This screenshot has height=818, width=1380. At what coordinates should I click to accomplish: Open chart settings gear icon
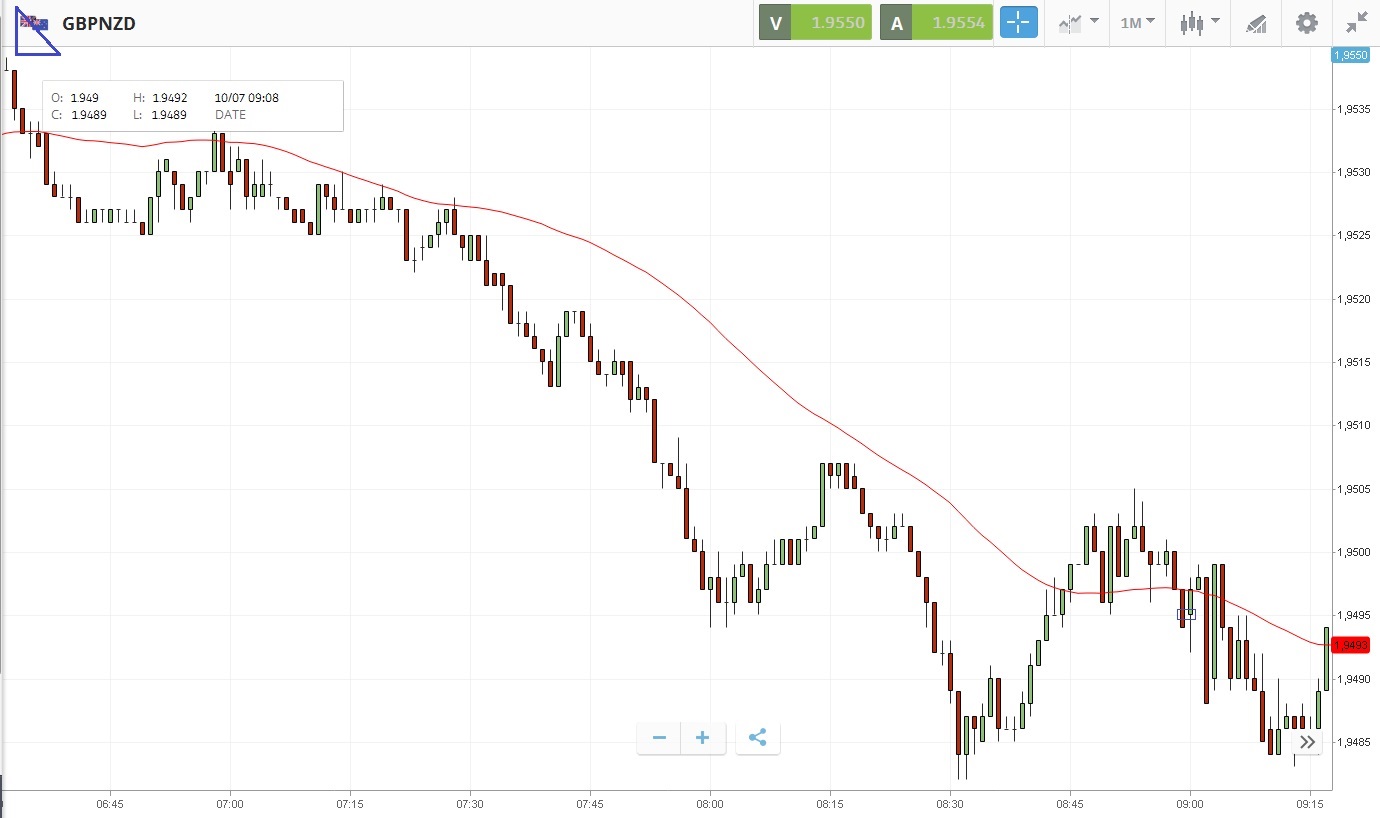tap(1306, 23)
